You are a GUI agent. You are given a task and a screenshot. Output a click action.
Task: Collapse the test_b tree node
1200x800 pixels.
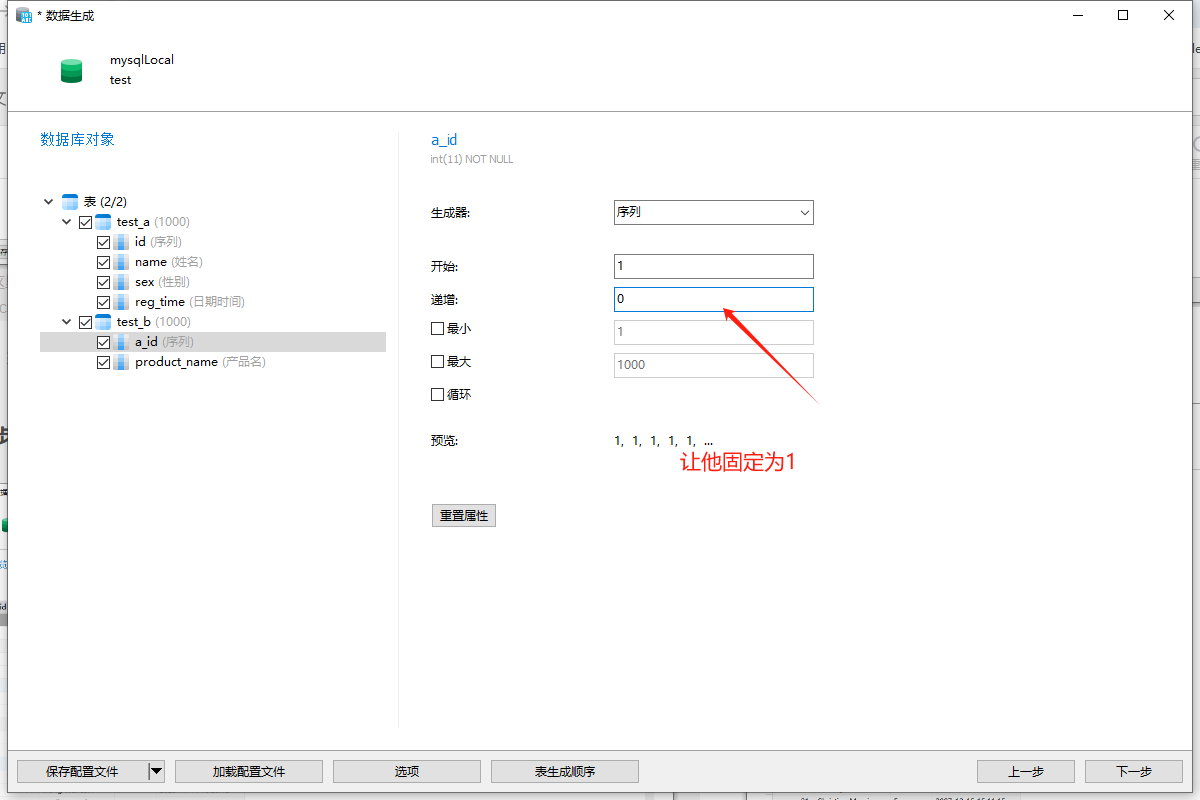(x=67, y=322)
